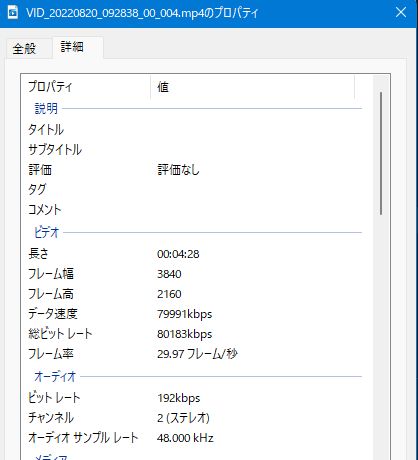Click the 48.000 kHz sample rate value

point(185,438)
